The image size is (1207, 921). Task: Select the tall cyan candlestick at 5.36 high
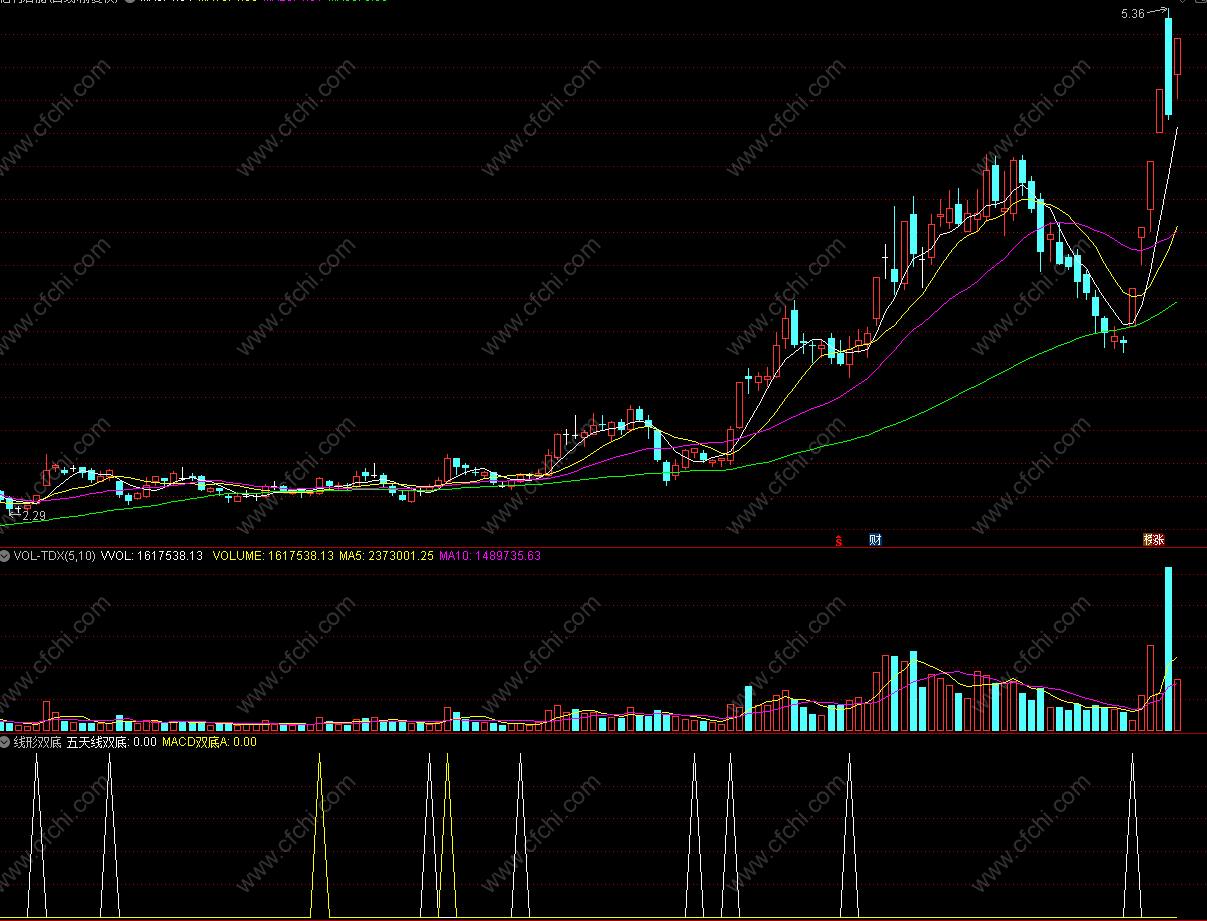[x=1168, y=66]
